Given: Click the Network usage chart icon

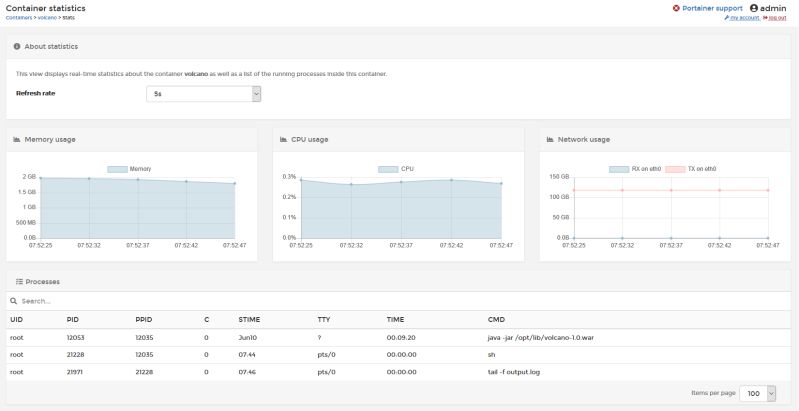Looking at the screenshot, I should pyautogui.click(x=550, y=139).
